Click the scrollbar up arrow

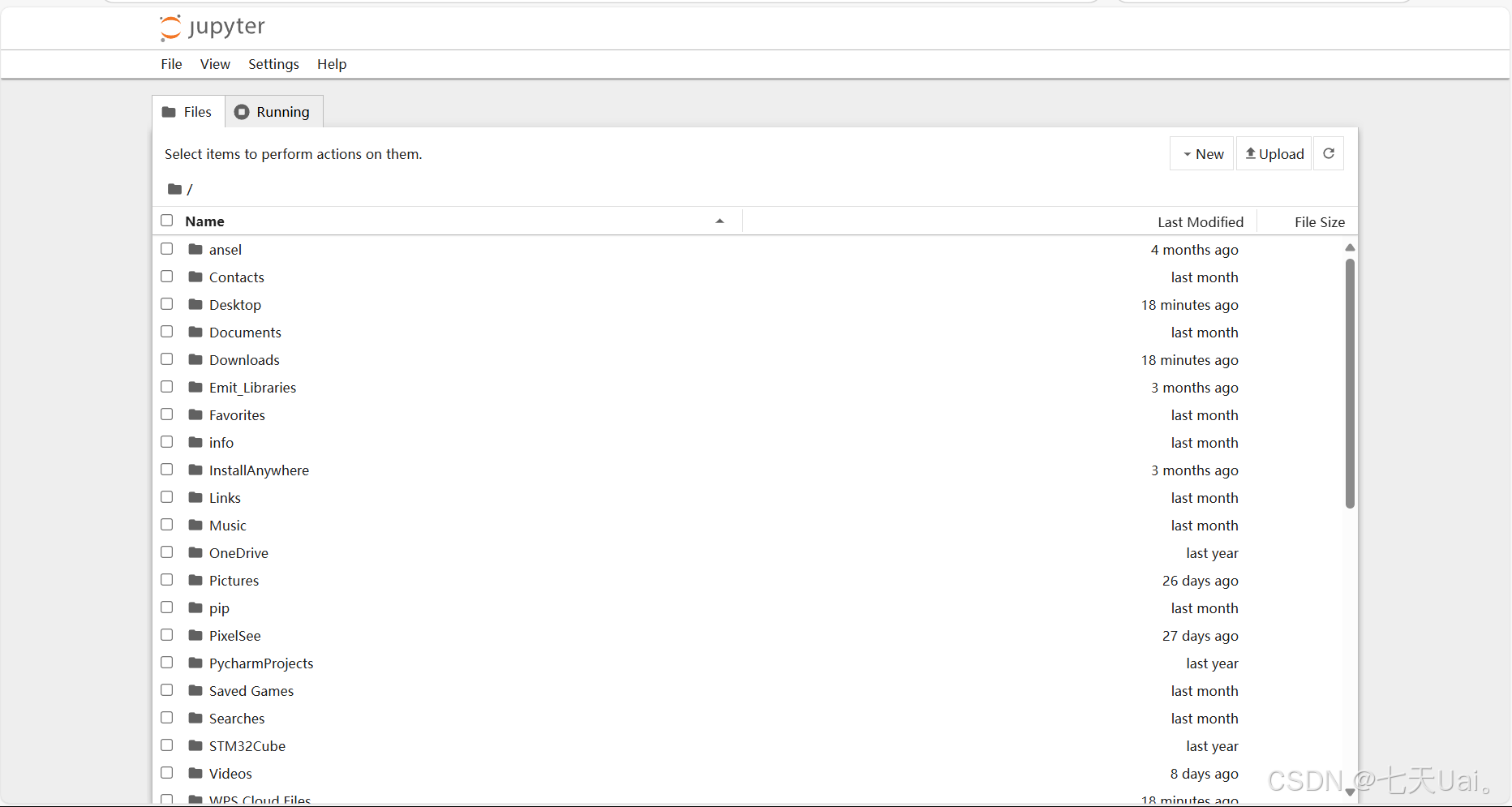coord(1350,247)
